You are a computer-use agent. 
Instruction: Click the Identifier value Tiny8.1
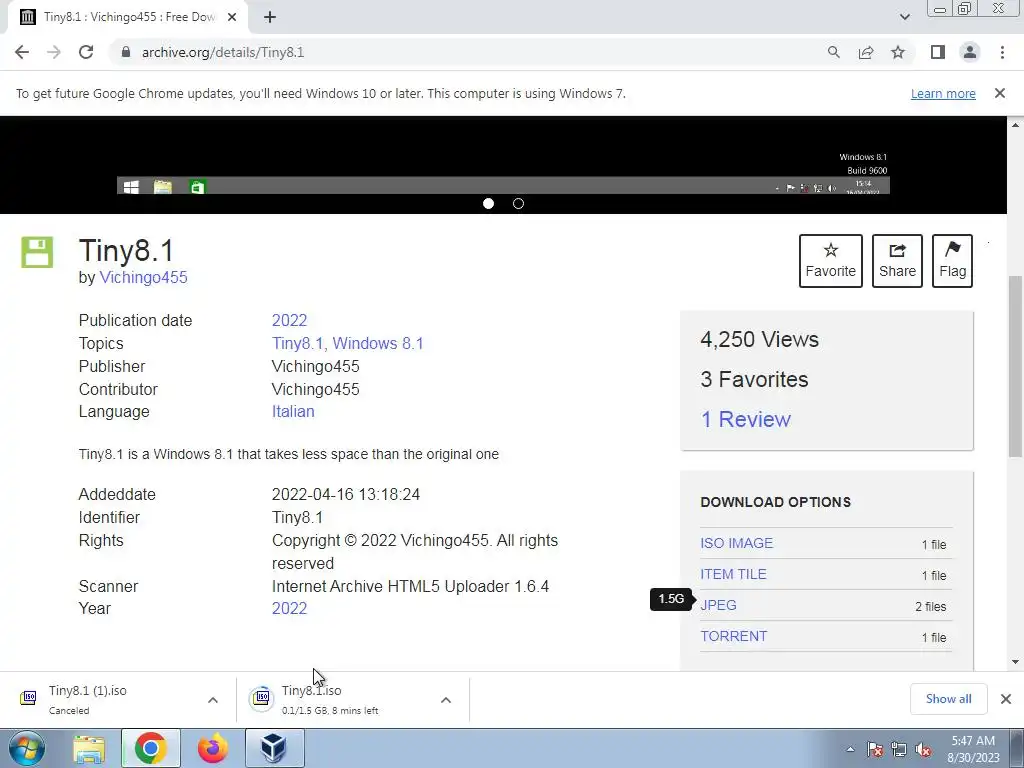coord(297,518)
